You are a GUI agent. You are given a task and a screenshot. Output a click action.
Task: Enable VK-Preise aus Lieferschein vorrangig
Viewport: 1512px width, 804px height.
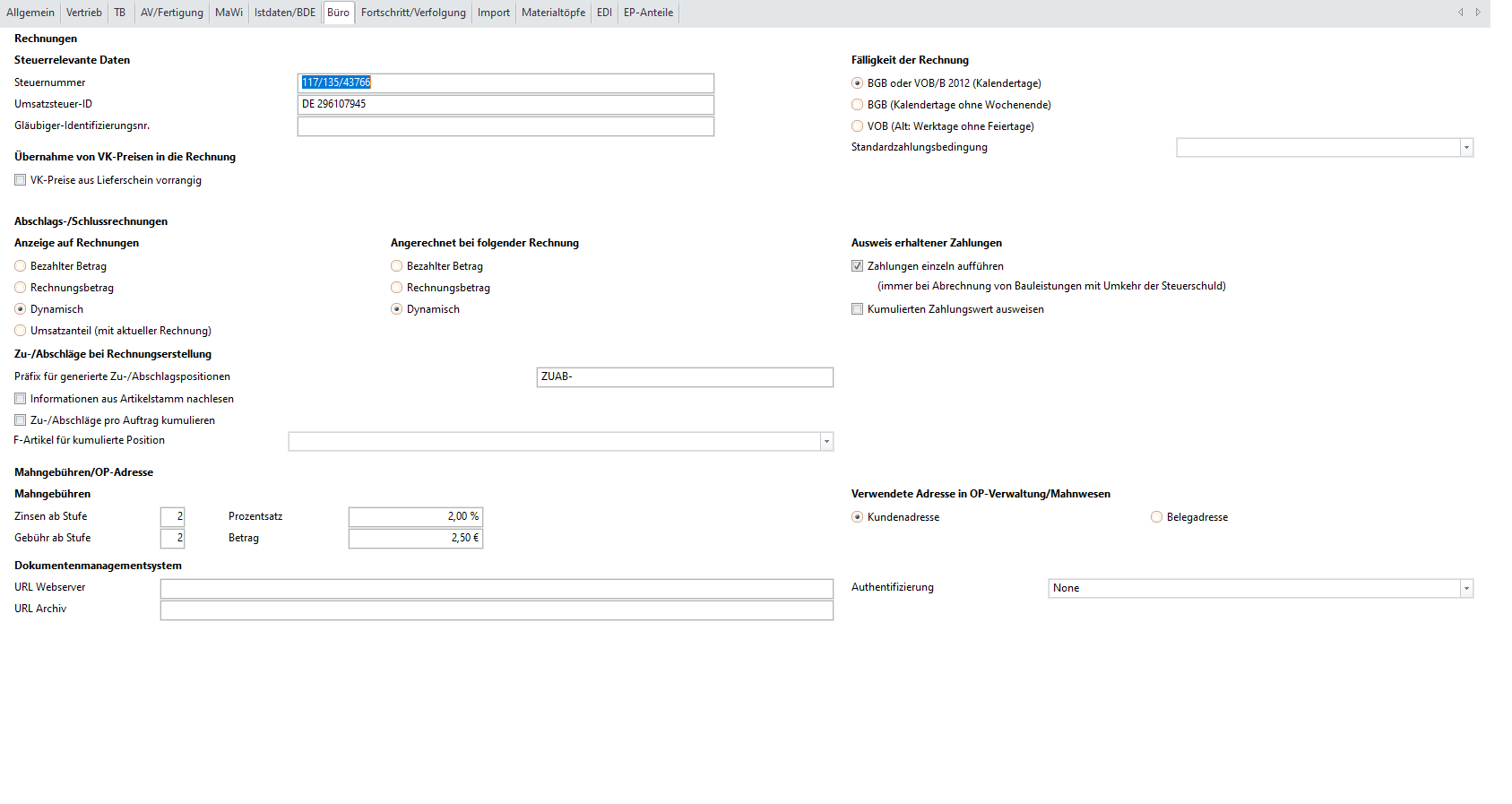tap(21, 180)
